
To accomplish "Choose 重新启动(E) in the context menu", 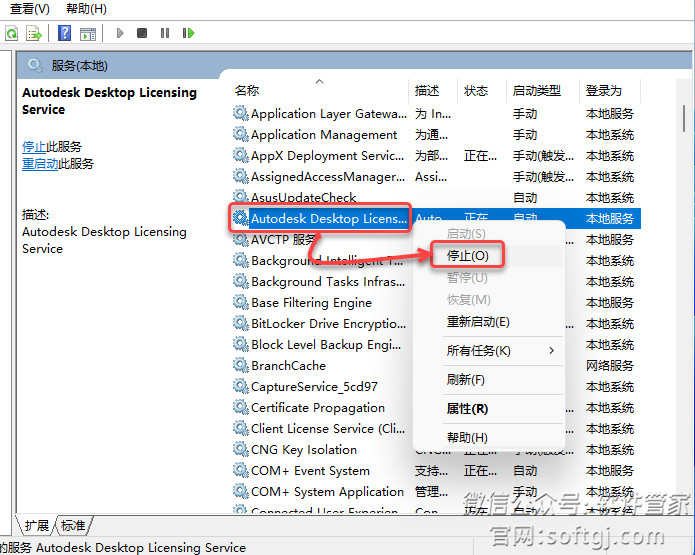I will (x=478, y=322).
